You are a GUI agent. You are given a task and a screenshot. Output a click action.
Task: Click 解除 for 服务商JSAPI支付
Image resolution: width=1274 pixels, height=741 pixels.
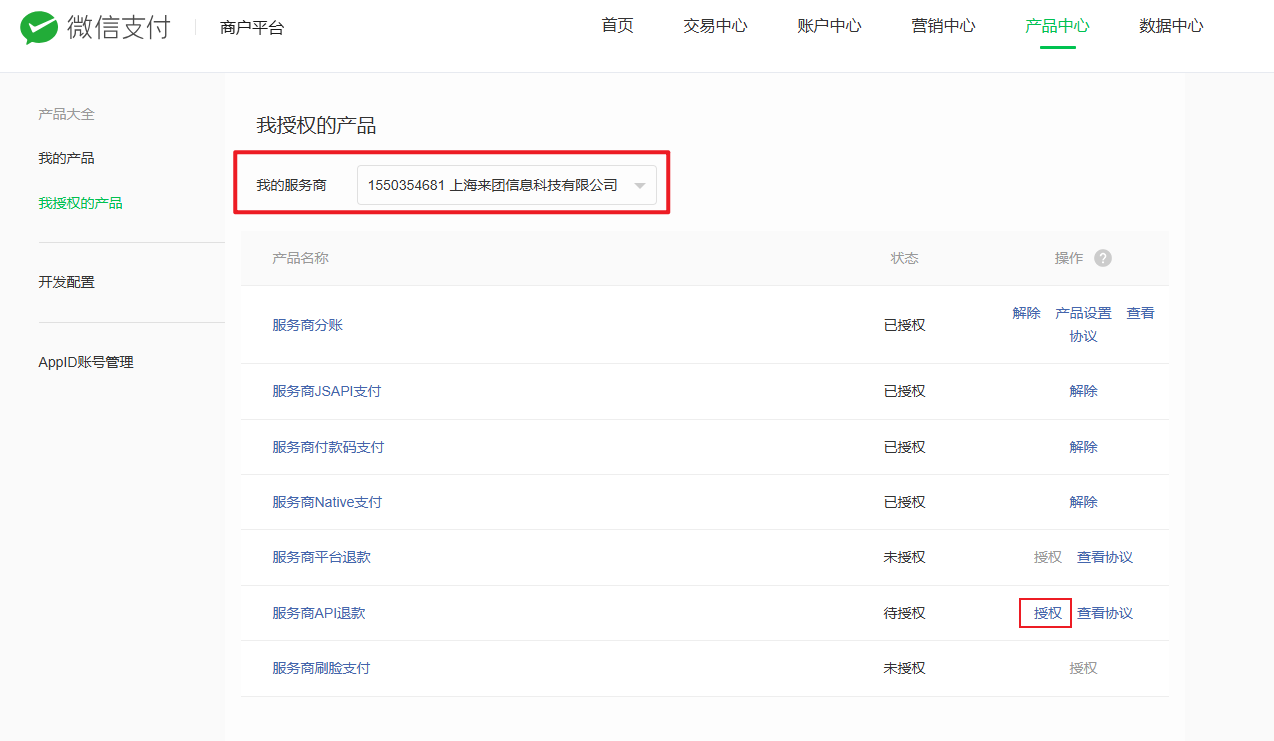(1083, 391)
